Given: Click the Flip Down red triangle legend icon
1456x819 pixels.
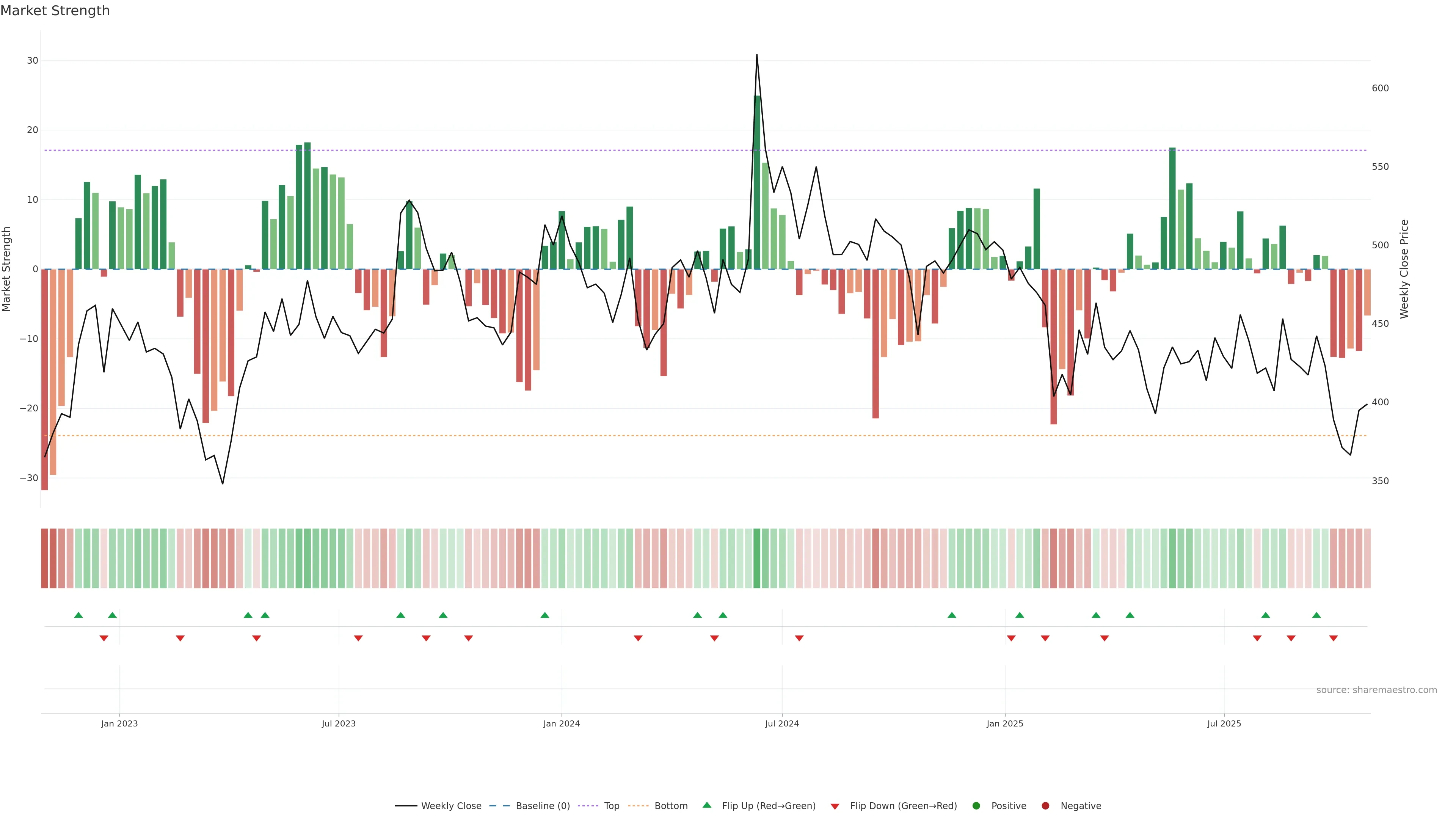Looking at the screenshot, I should (835, 806).
